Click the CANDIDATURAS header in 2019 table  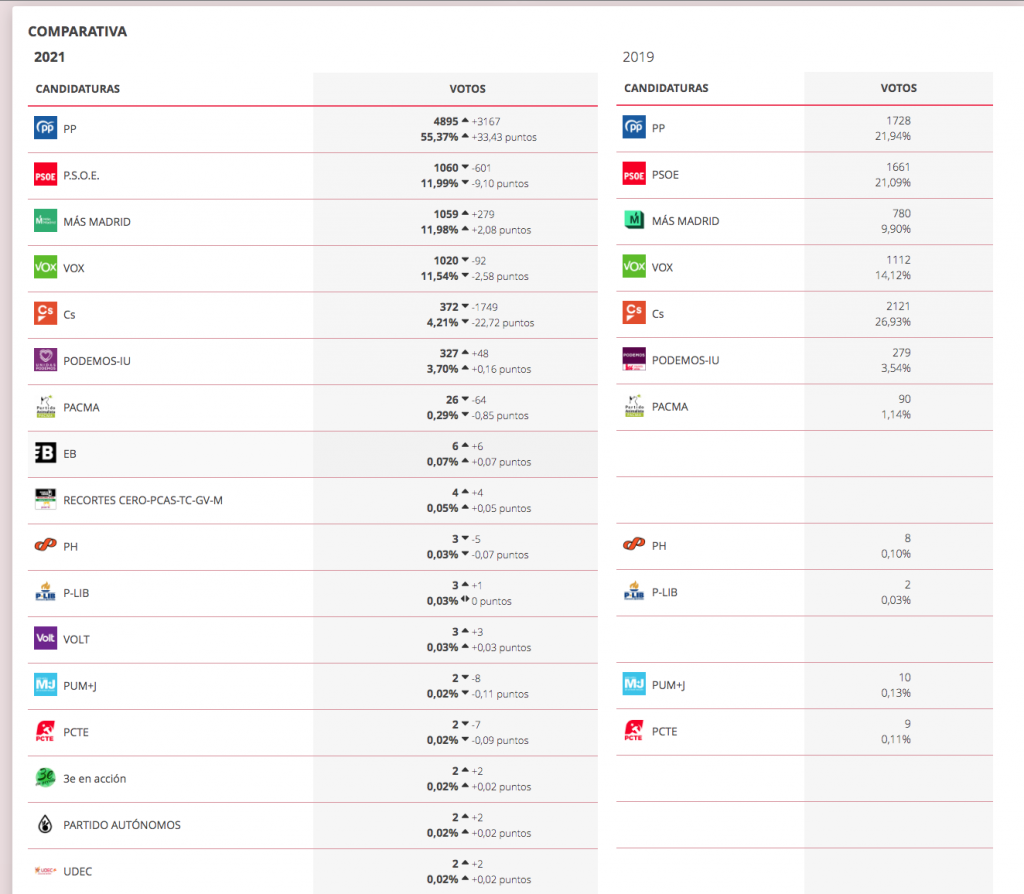[666, 88]
